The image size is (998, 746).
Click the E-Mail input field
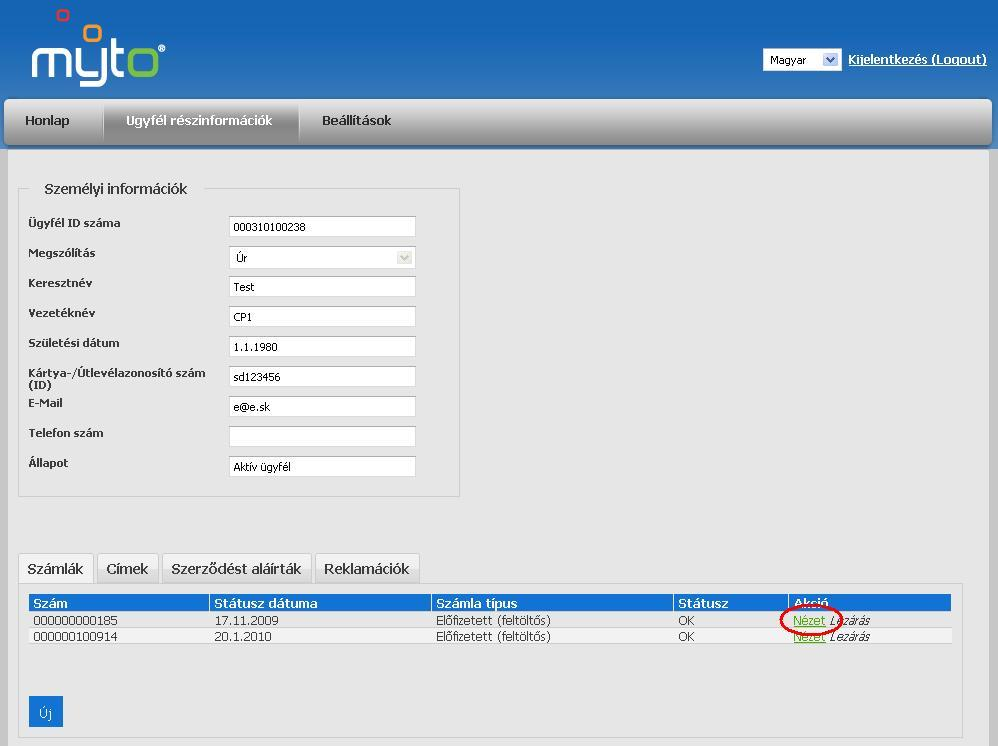point(322,406)
